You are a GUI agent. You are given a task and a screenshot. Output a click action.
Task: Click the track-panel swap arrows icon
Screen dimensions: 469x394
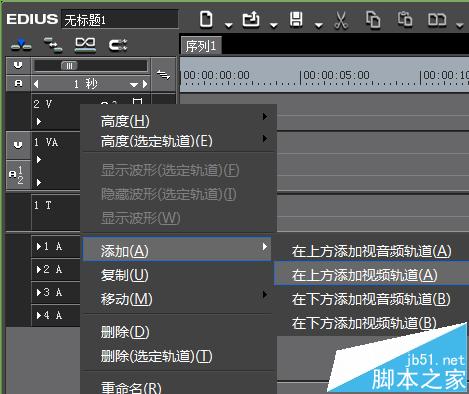pos(163,74)
